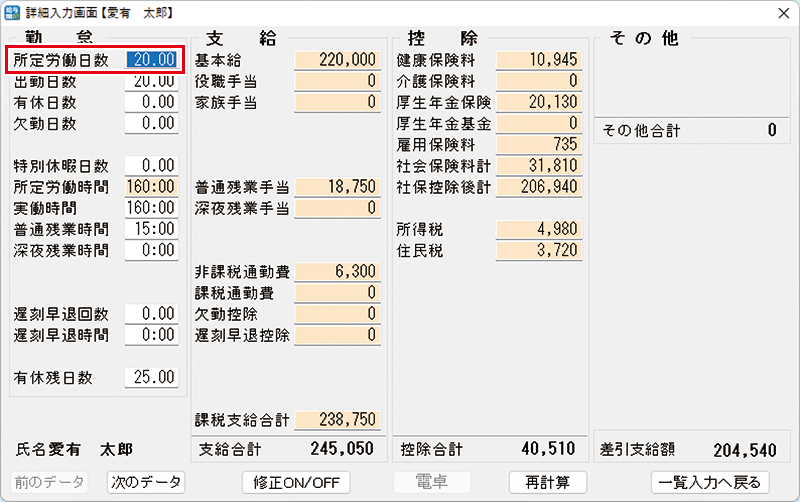Click the 深夜残業時間 field
Viewport: 800px width, 502px height.
pos(152,249)
